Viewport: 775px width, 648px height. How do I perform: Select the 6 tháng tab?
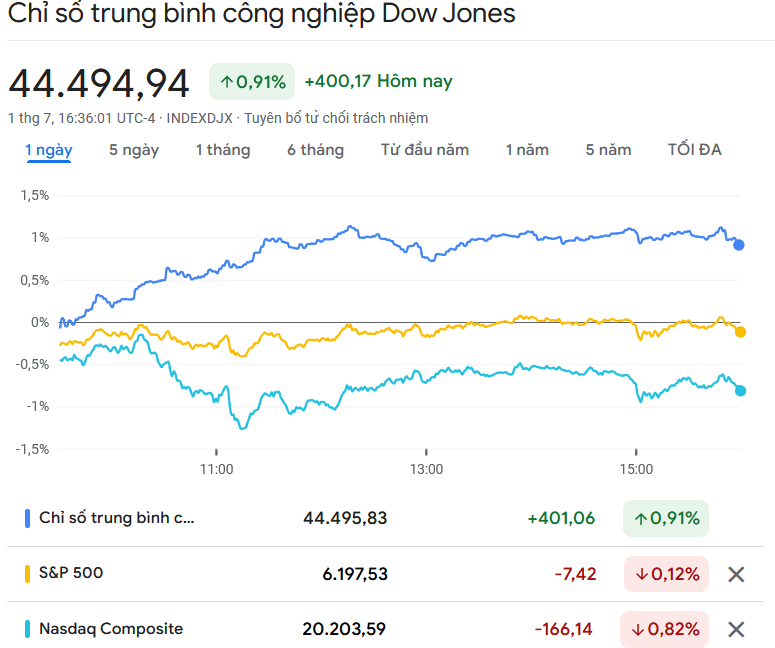tap(315, 150)
